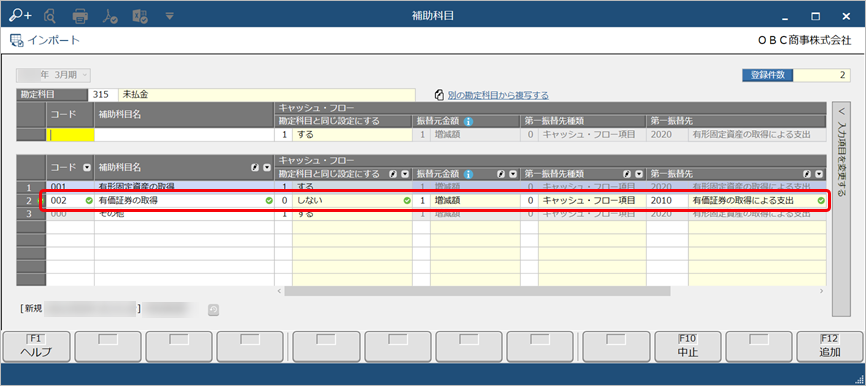Open the lower 第一振替先 column filter dropdown
This screenshot has height=386, width=866.
(x=819, y=173)
